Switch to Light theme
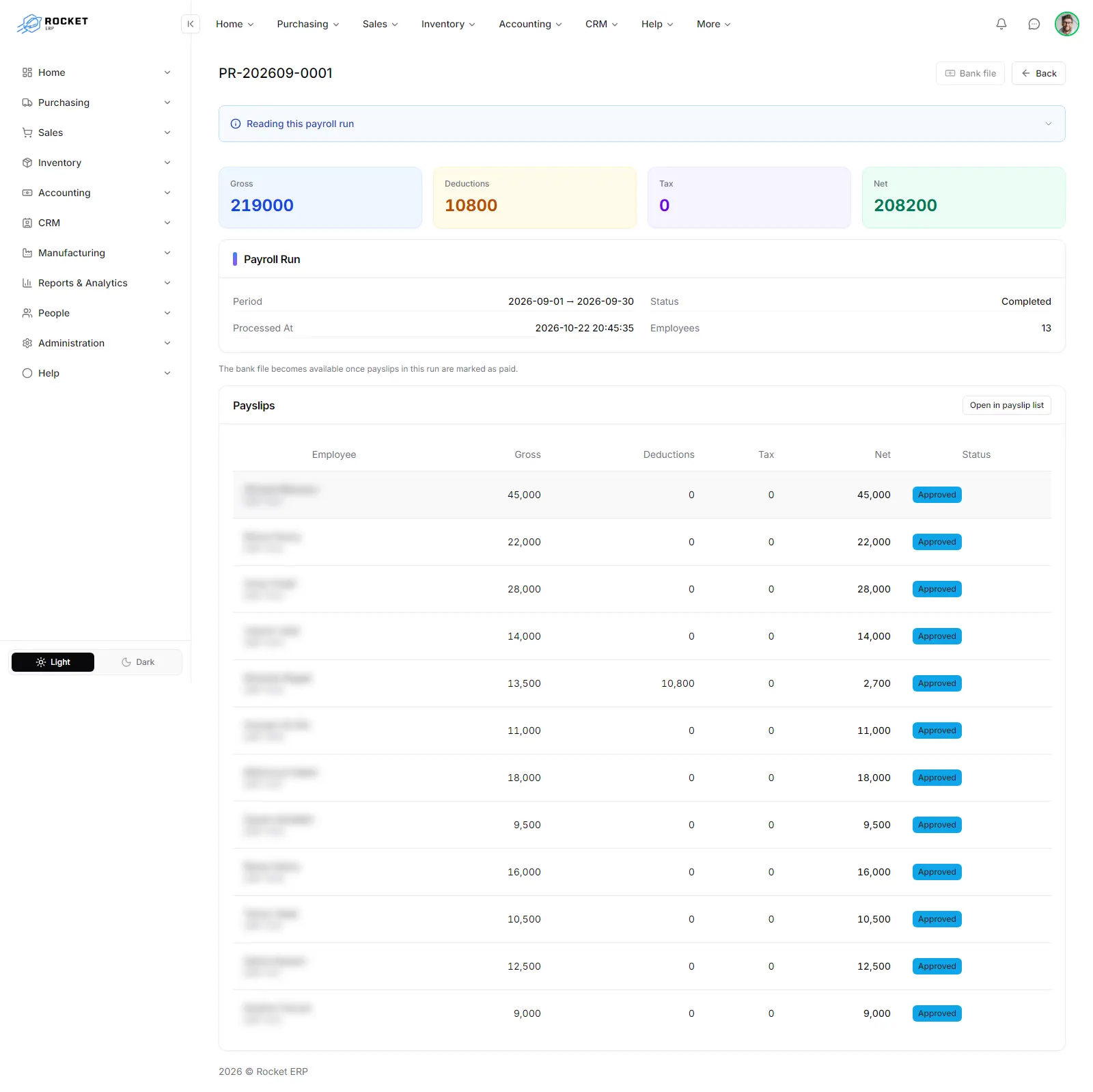Screen dimensions: 1093x1092 coord(53,662)
